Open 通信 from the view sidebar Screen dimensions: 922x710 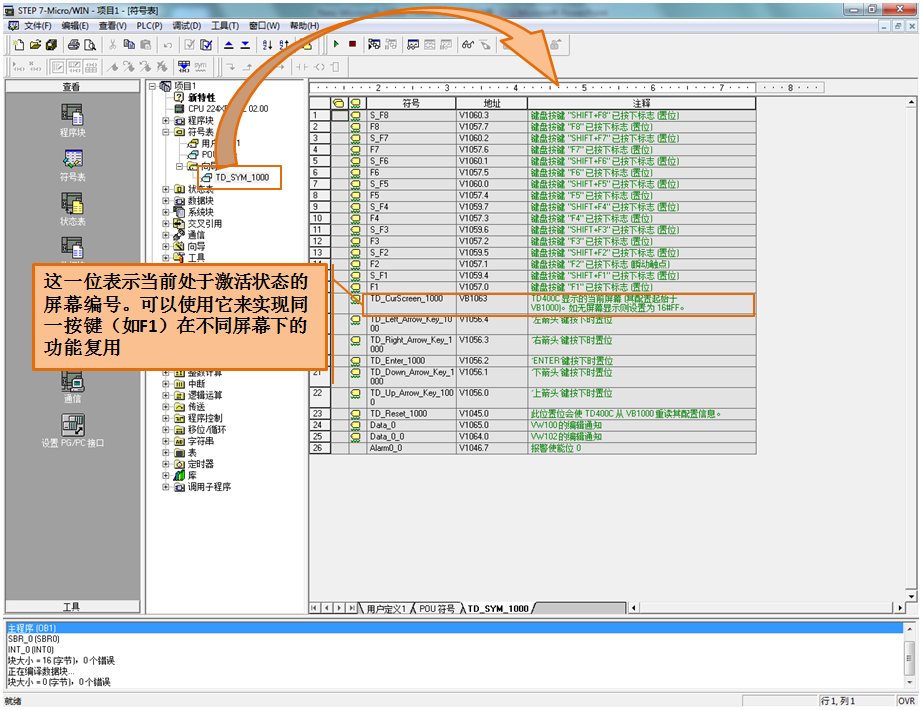[72, 388]
